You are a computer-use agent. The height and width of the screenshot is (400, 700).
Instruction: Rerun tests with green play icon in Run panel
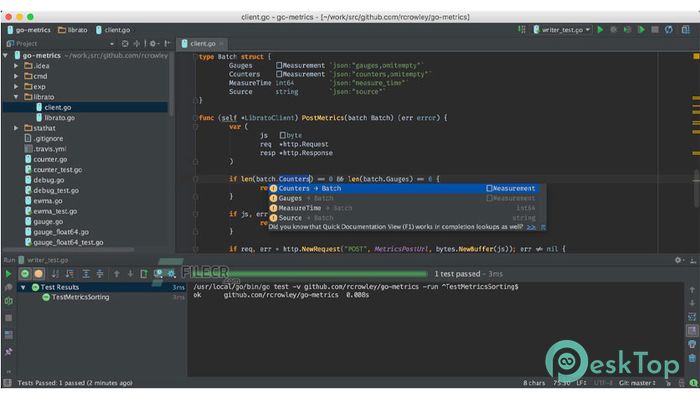pos(8,274)
